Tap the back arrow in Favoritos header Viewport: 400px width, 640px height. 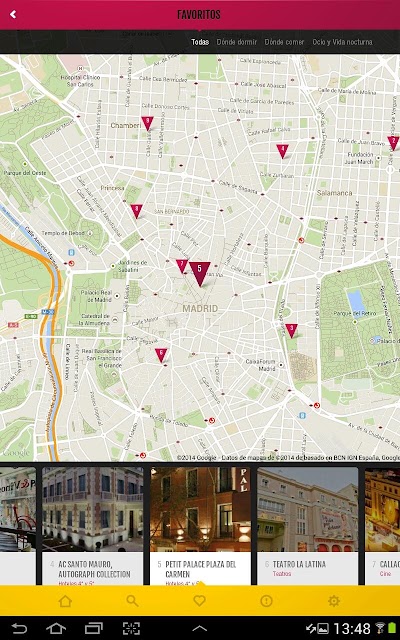point(13,15)
